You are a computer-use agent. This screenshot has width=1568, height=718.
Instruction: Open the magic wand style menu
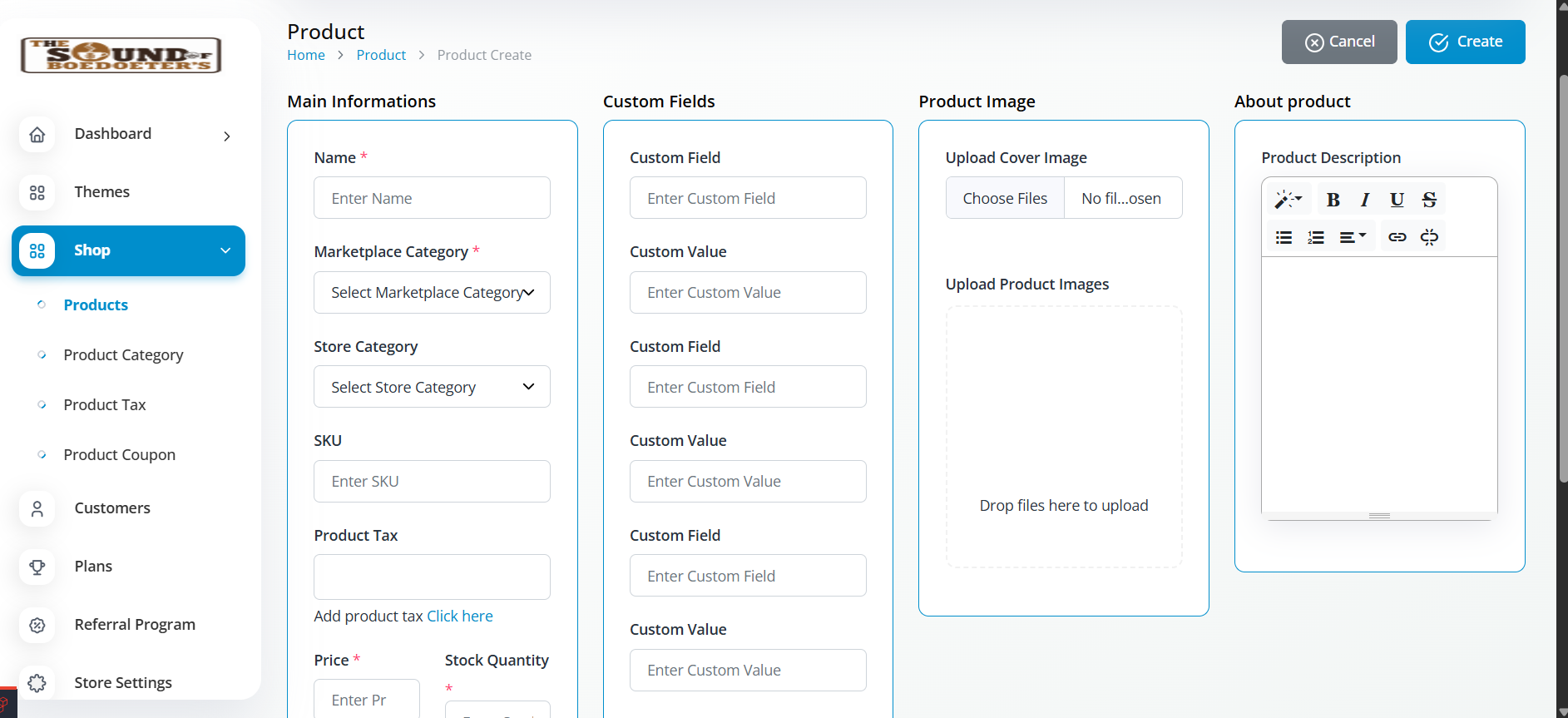1289,200
